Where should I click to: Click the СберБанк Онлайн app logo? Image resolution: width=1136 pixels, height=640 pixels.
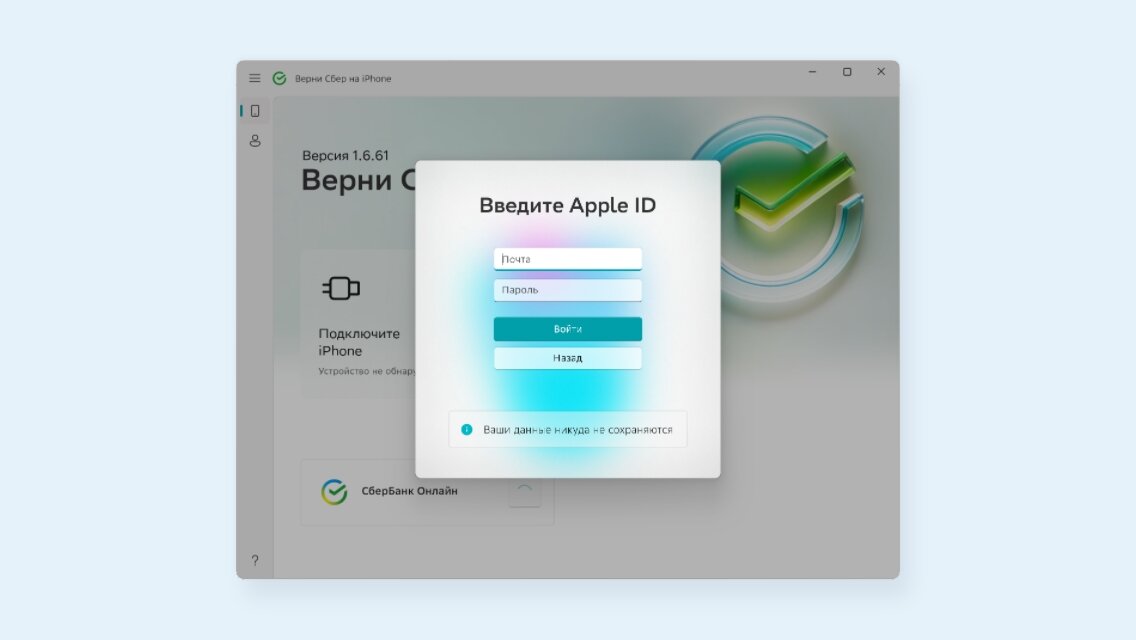(x=334, y=492)
